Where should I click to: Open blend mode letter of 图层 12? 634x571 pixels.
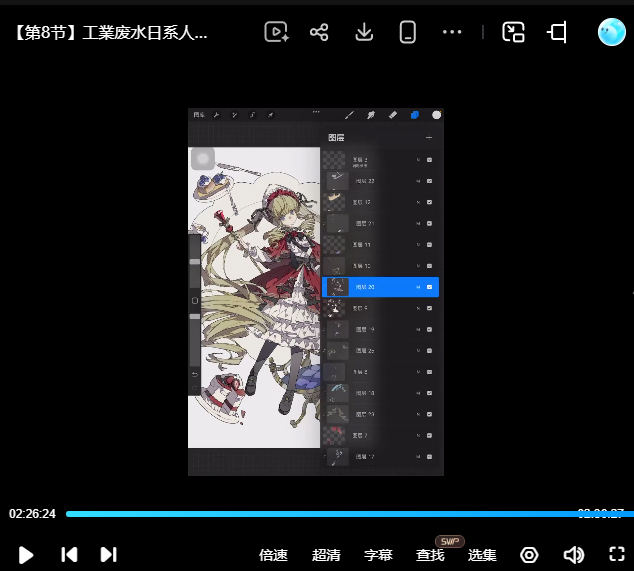pyautogui.click(x=418, y=202)
